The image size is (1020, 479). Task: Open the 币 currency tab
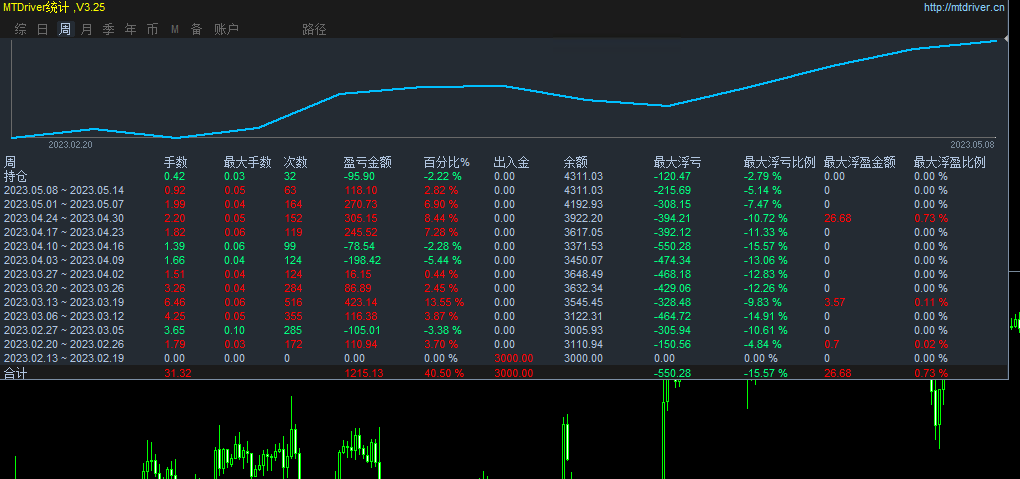point(153,29)
